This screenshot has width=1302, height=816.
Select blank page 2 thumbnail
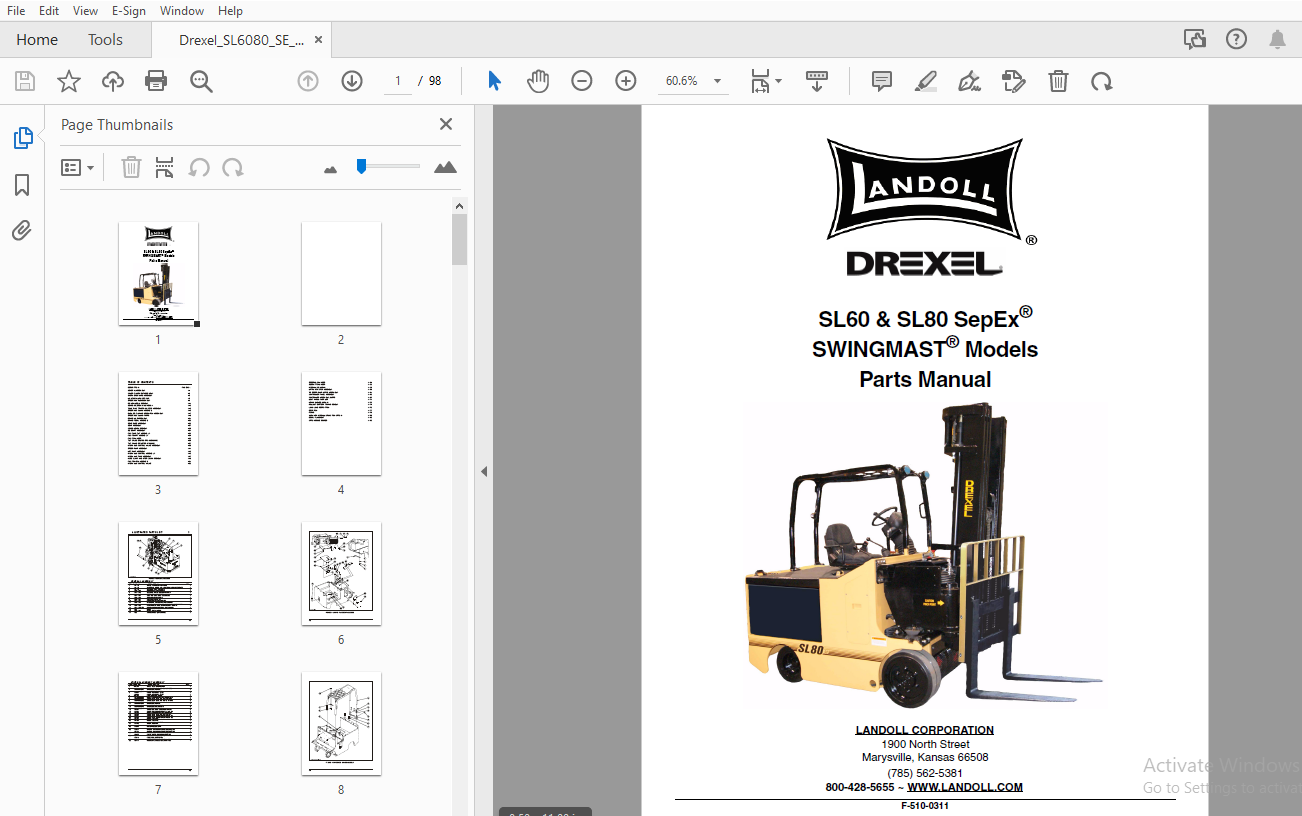pyautogui.click(x=341, y=274)
